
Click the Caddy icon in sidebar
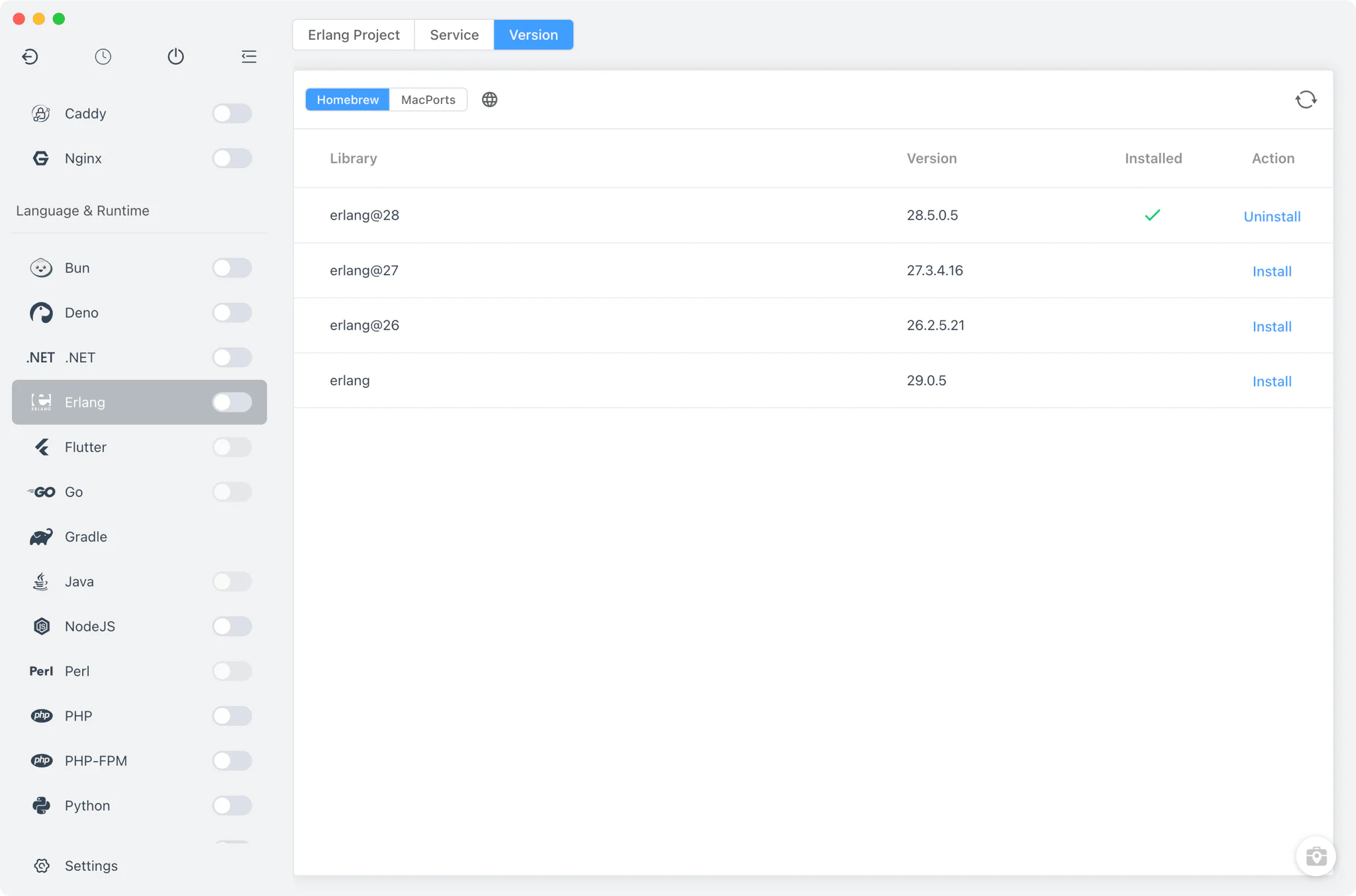click(41, 113)
